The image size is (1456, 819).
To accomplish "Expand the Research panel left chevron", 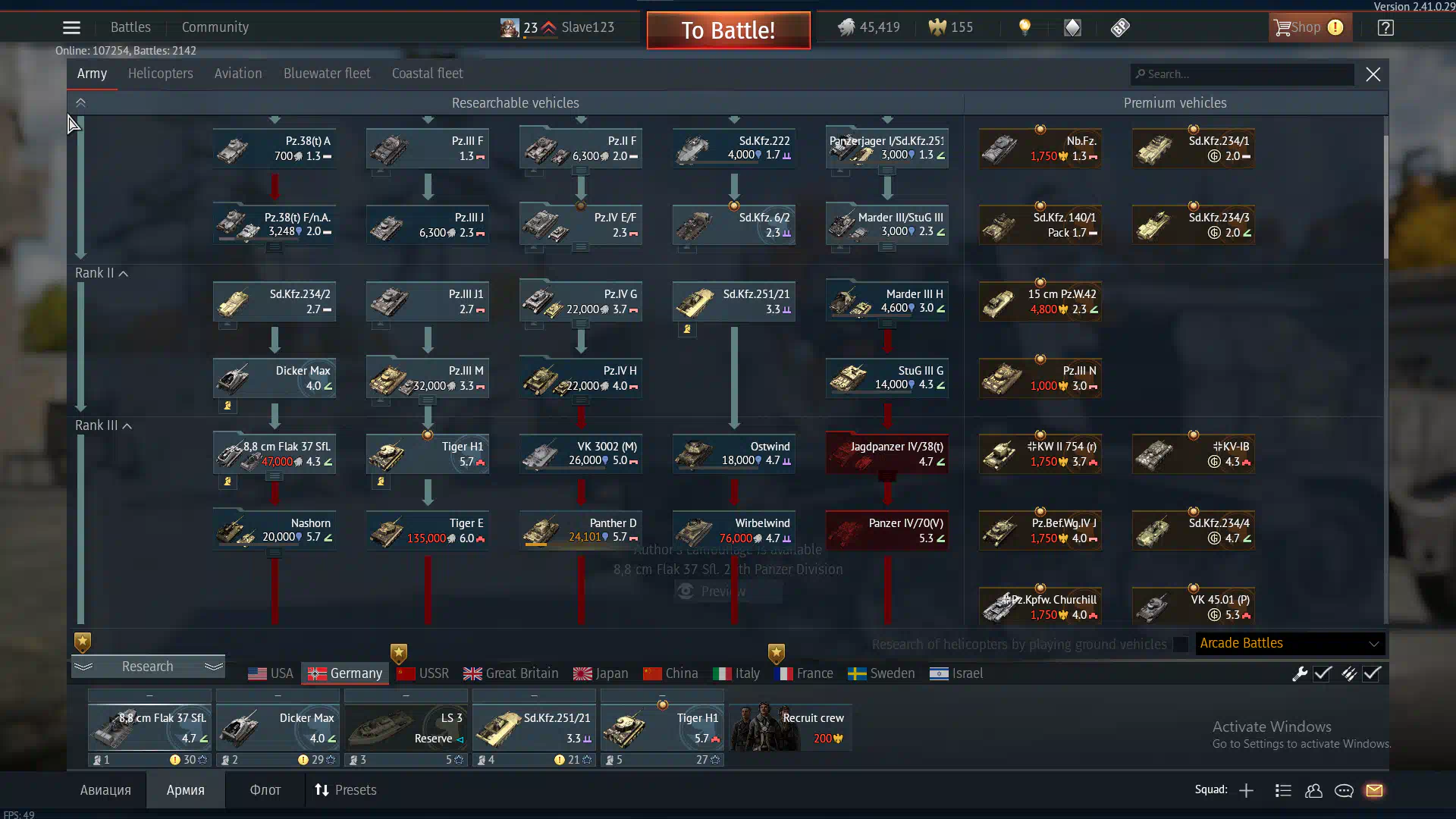I will pyautogui.click(x=83, y=667).
